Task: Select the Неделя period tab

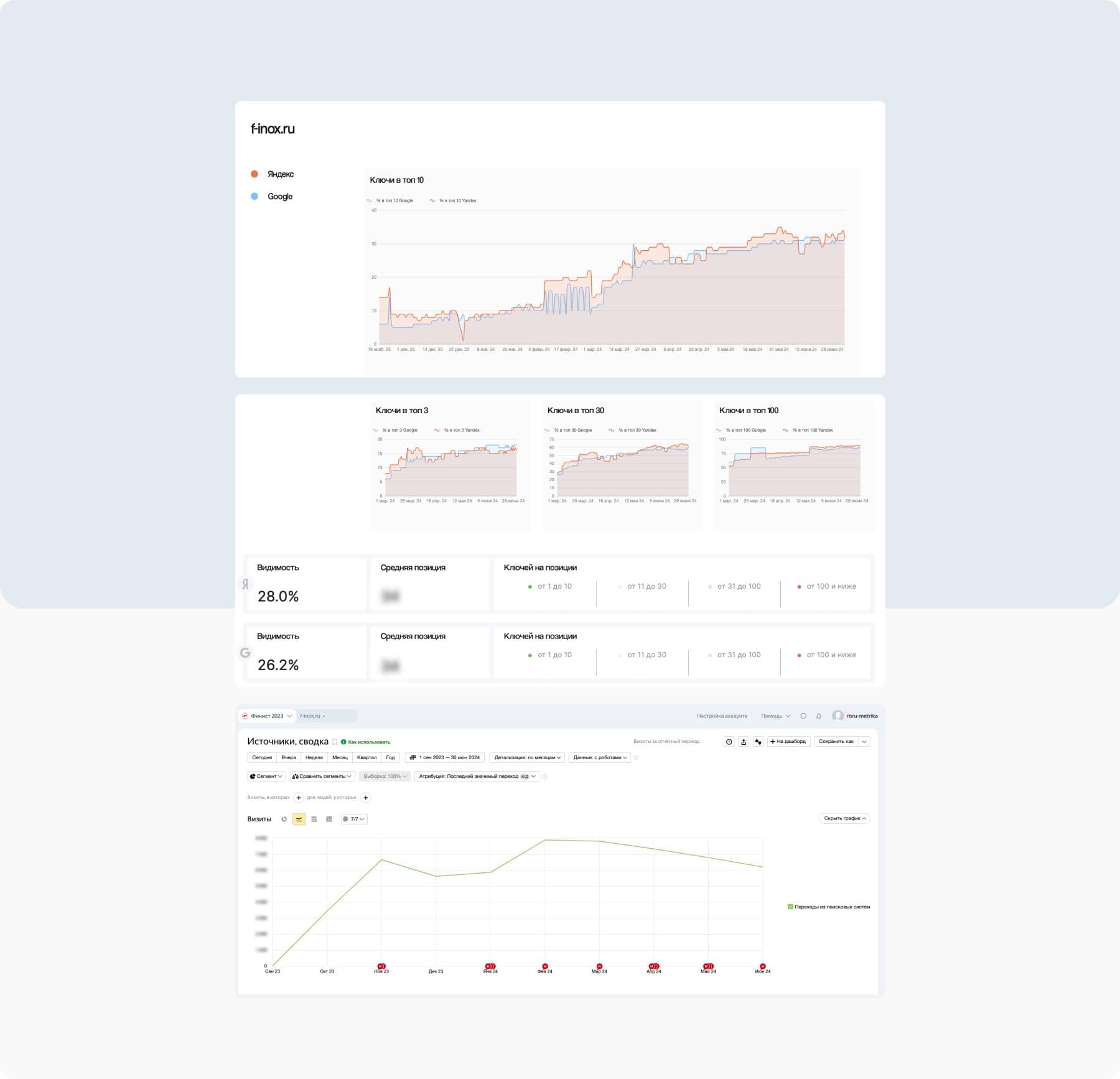Action: coord(314,758)
